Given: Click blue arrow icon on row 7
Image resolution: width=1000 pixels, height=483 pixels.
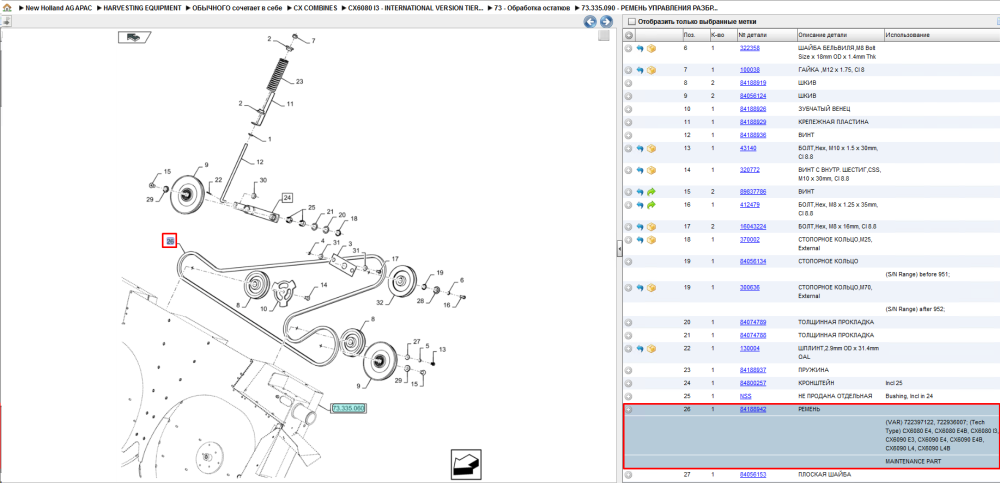Looking at the screenshot, I should [x=640, y=70].
